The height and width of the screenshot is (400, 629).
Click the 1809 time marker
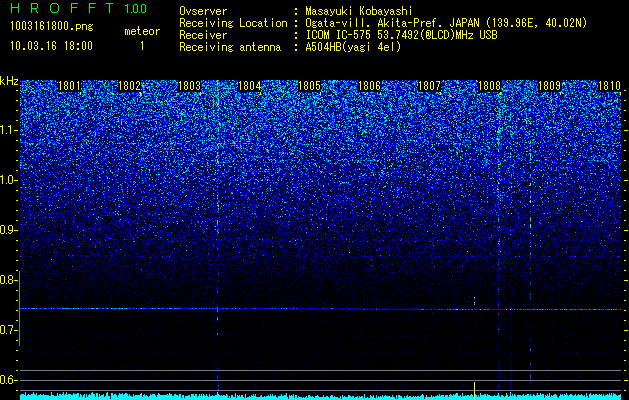(x=549, y=86)
